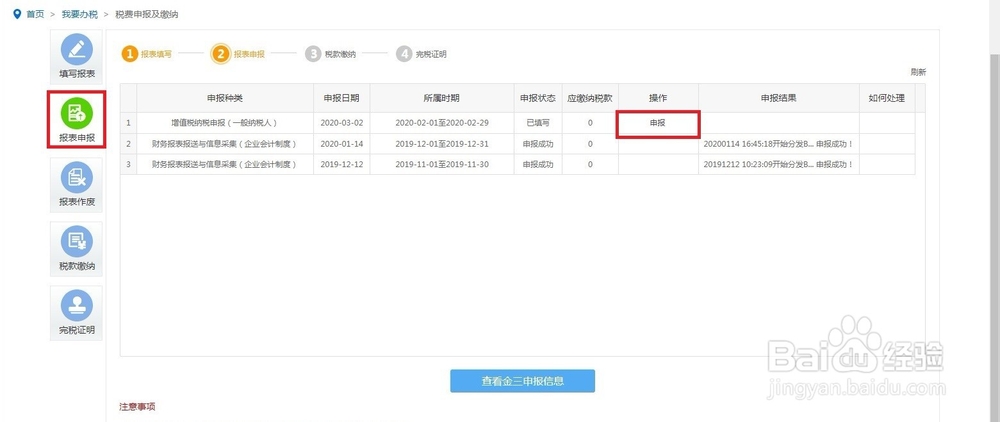The height and width of the screenshot is (422, 1000).
Task: Go to step 1 报表填写
Action: tap(147, 54)
